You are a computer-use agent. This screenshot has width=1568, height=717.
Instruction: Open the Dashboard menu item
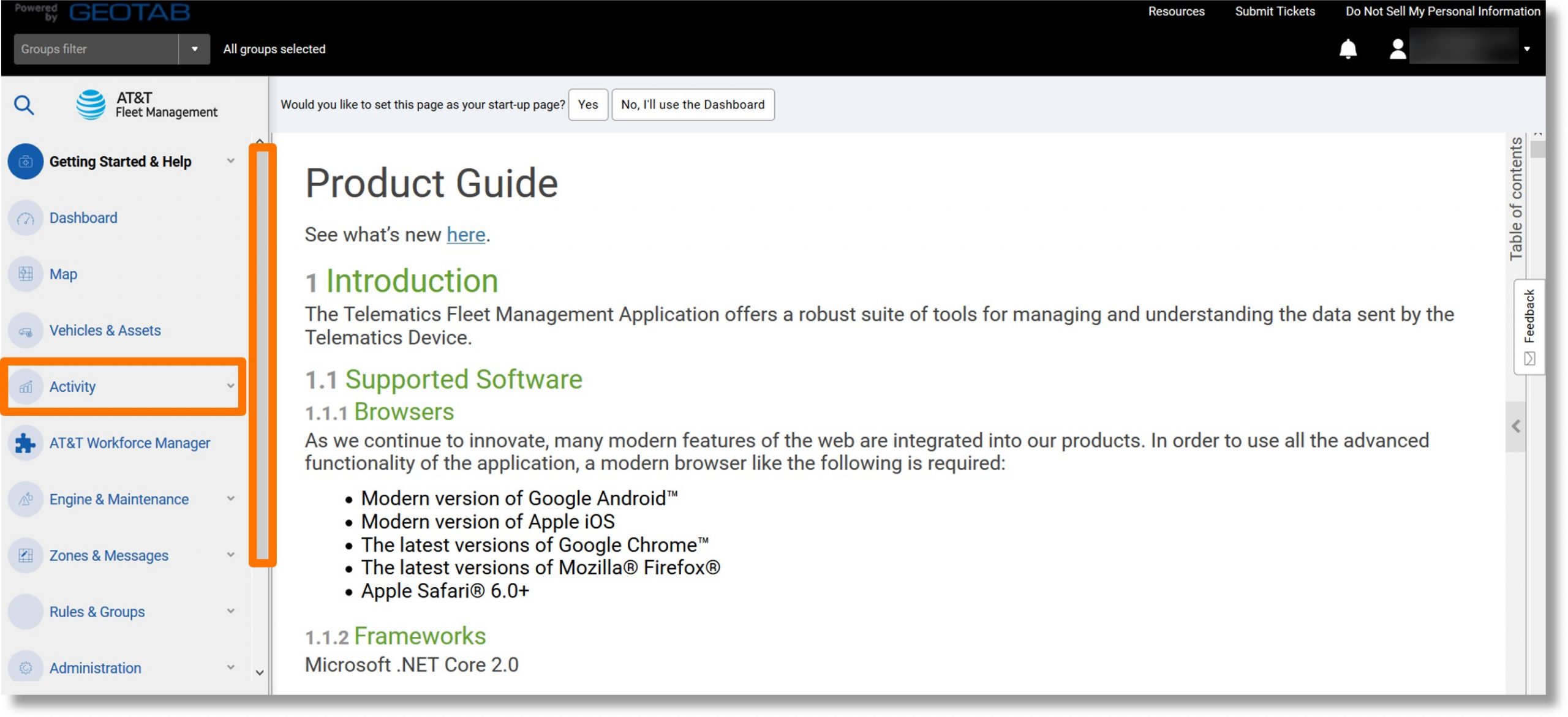point(83,218)
